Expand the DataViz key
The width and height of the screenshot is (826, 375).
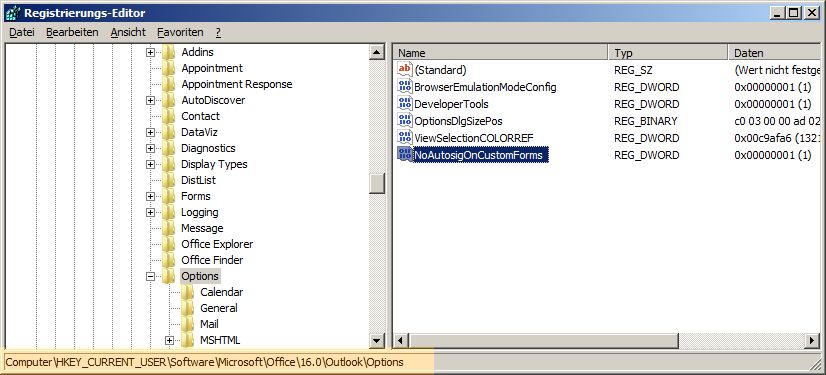click(x=151, y=132)
